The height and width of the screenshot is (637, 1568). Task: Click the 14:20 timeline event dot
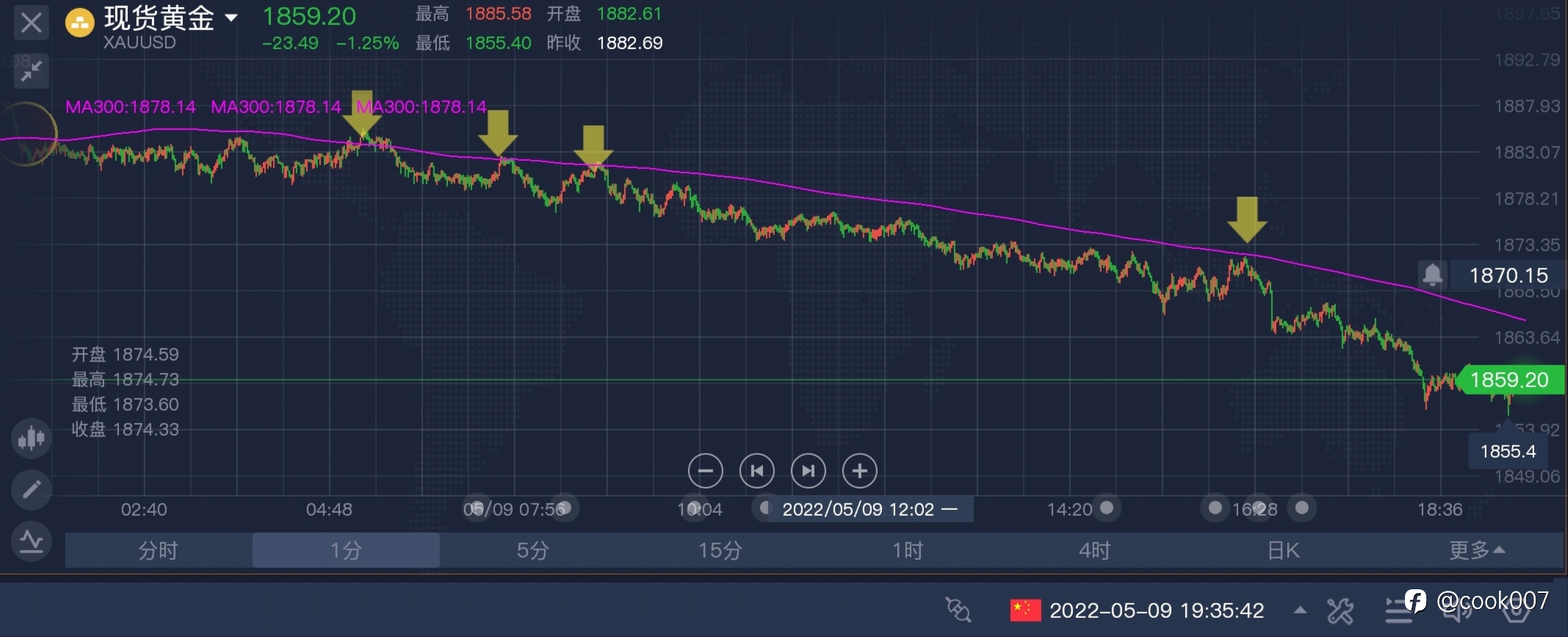click(x=1107, y=508)
